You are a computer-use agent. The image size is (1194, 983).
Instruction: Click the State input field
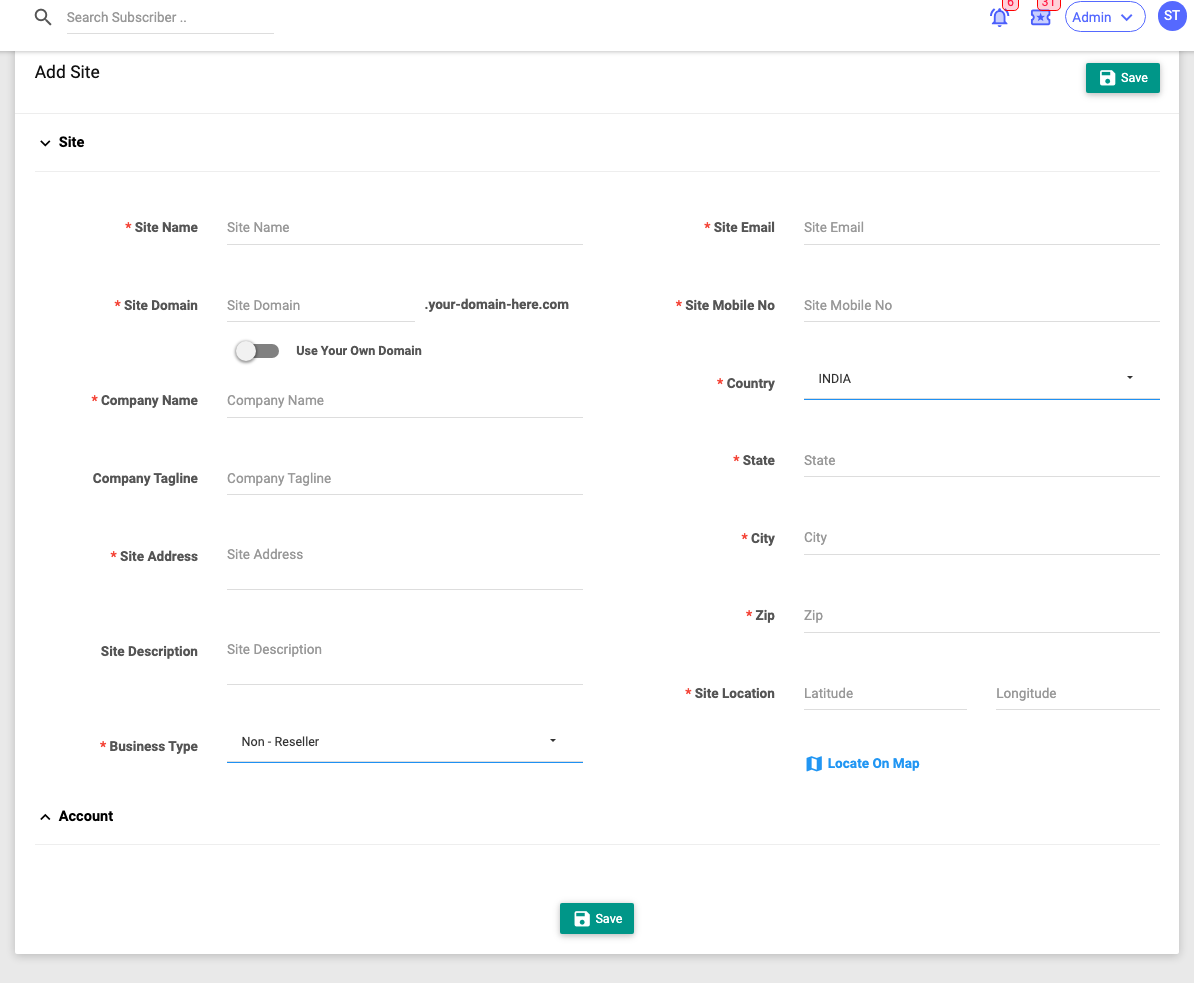pos(982,461)
